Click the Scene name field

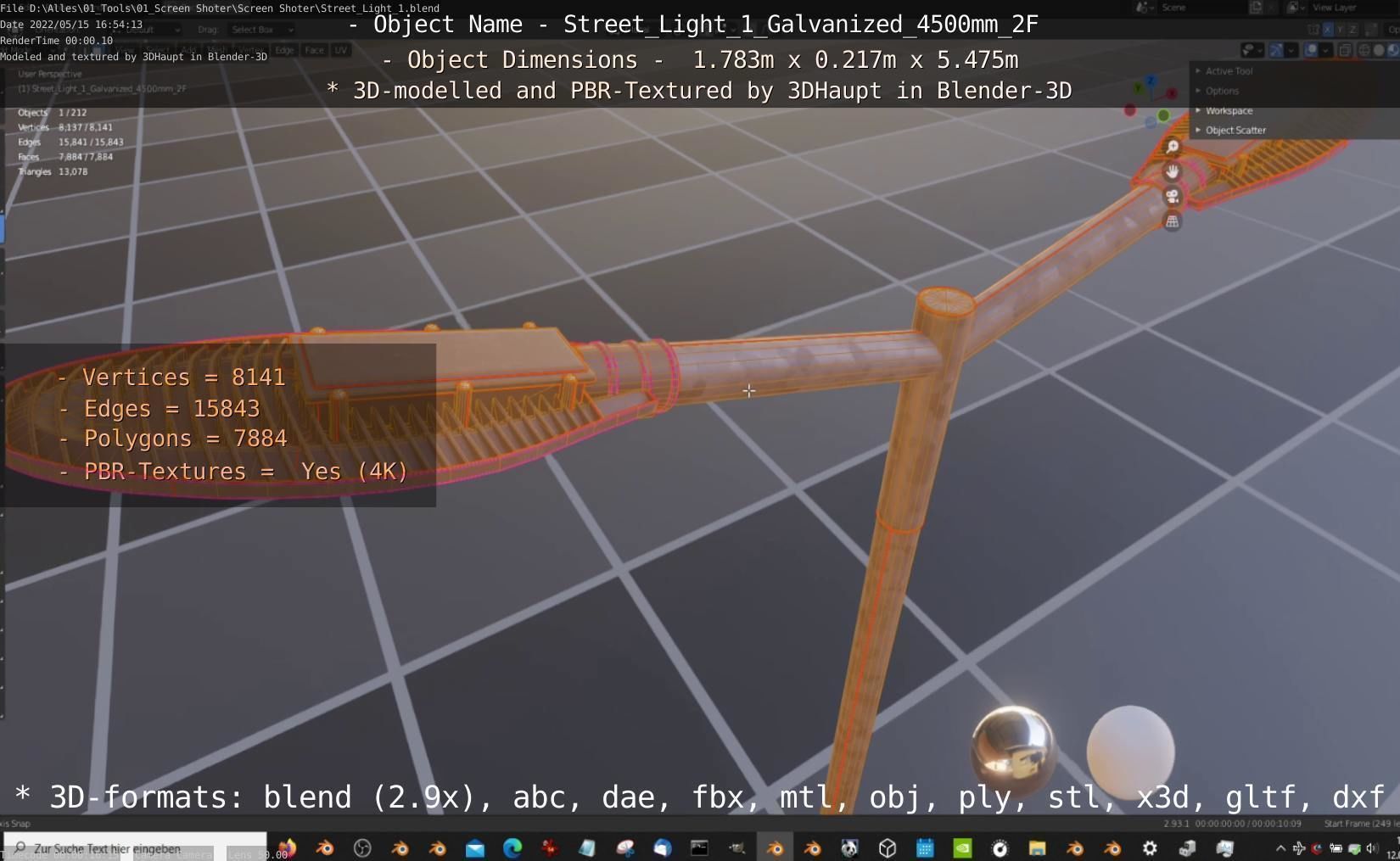pyautogui.click(x=1201, y=8)
